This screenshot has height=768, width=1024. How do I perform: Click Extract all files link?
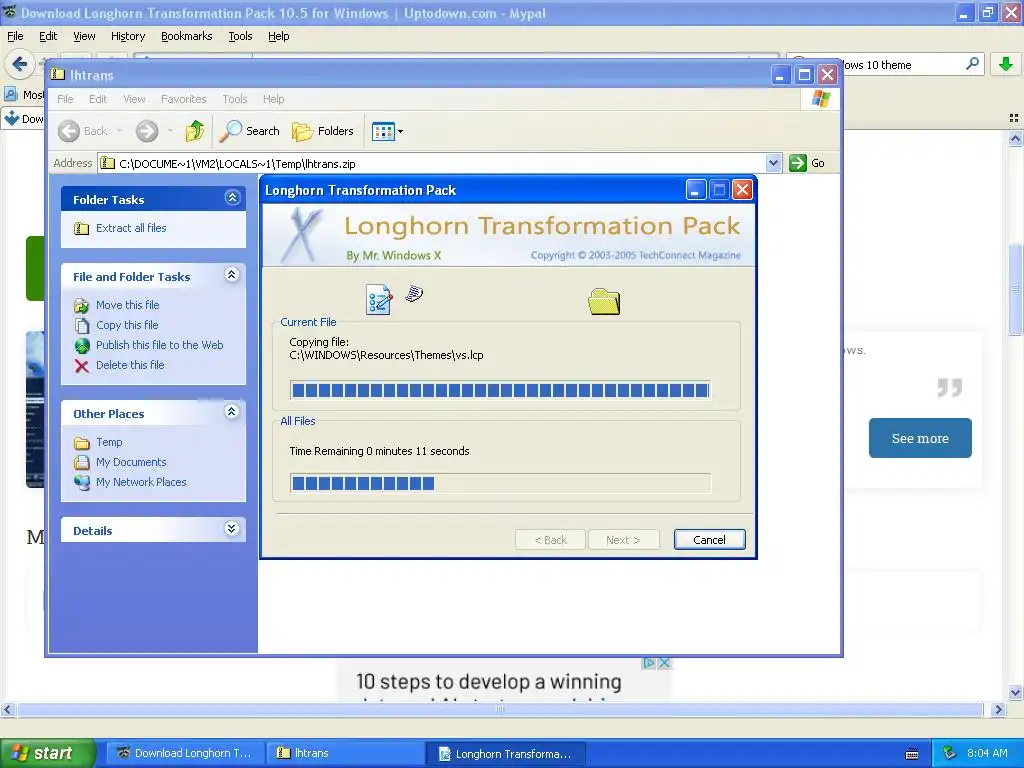(131, 228)
